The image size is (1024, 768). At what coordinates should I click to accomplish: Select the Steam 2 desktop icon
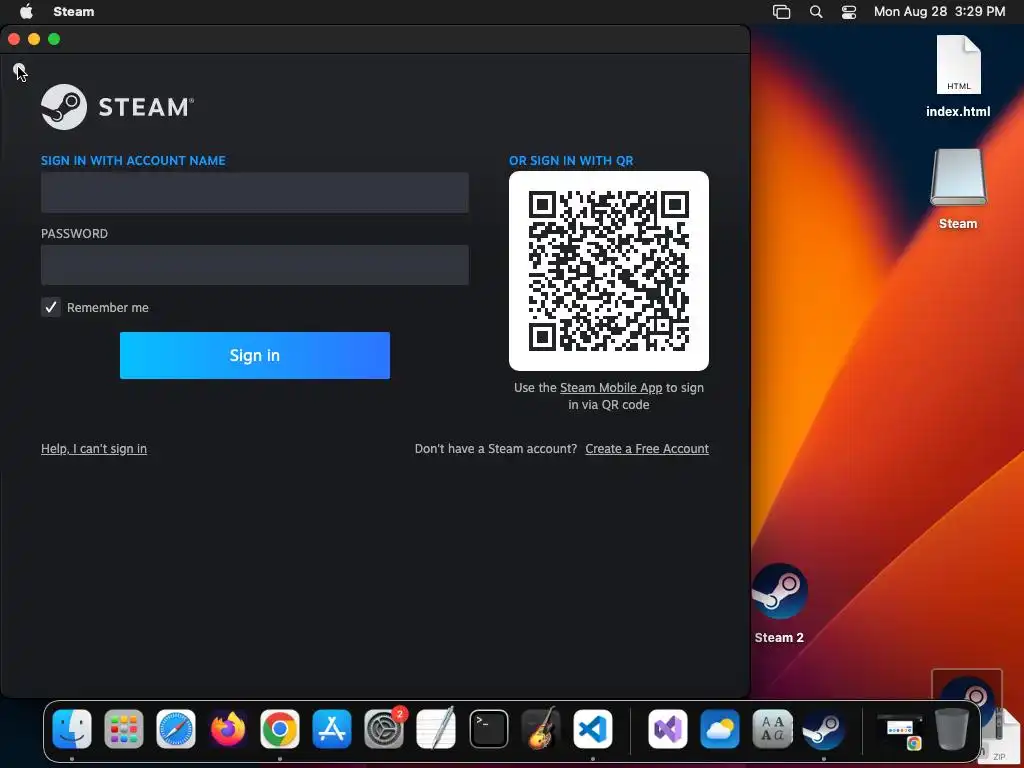(x=779, y=603)
